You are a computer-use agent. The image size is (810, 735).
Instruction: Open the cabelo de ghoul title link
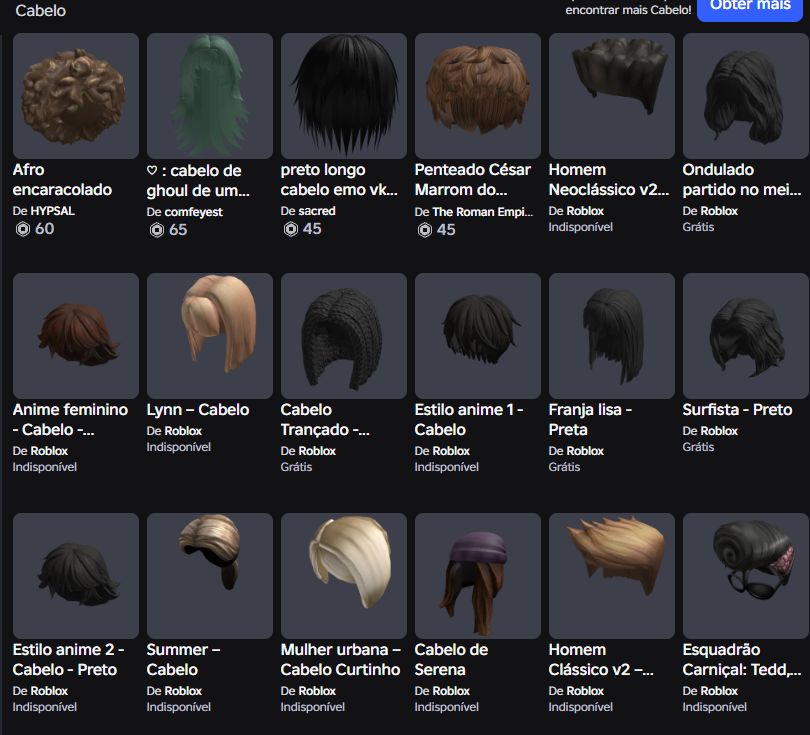(x=198, y=181)
